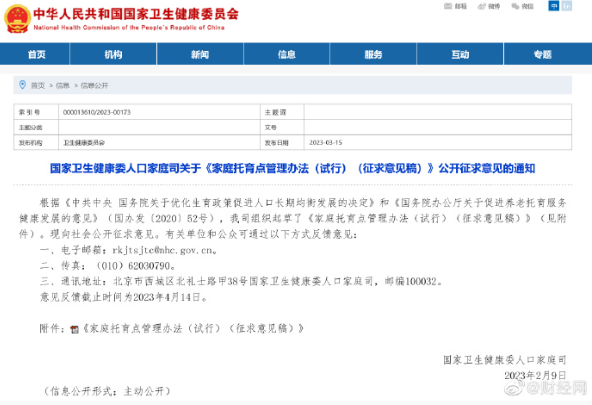Screen dimensions: 592x405
Task: Open attachment 《家庭托育点管理办法（试行）（征求意见稿）》
Action: coord(193,328)
